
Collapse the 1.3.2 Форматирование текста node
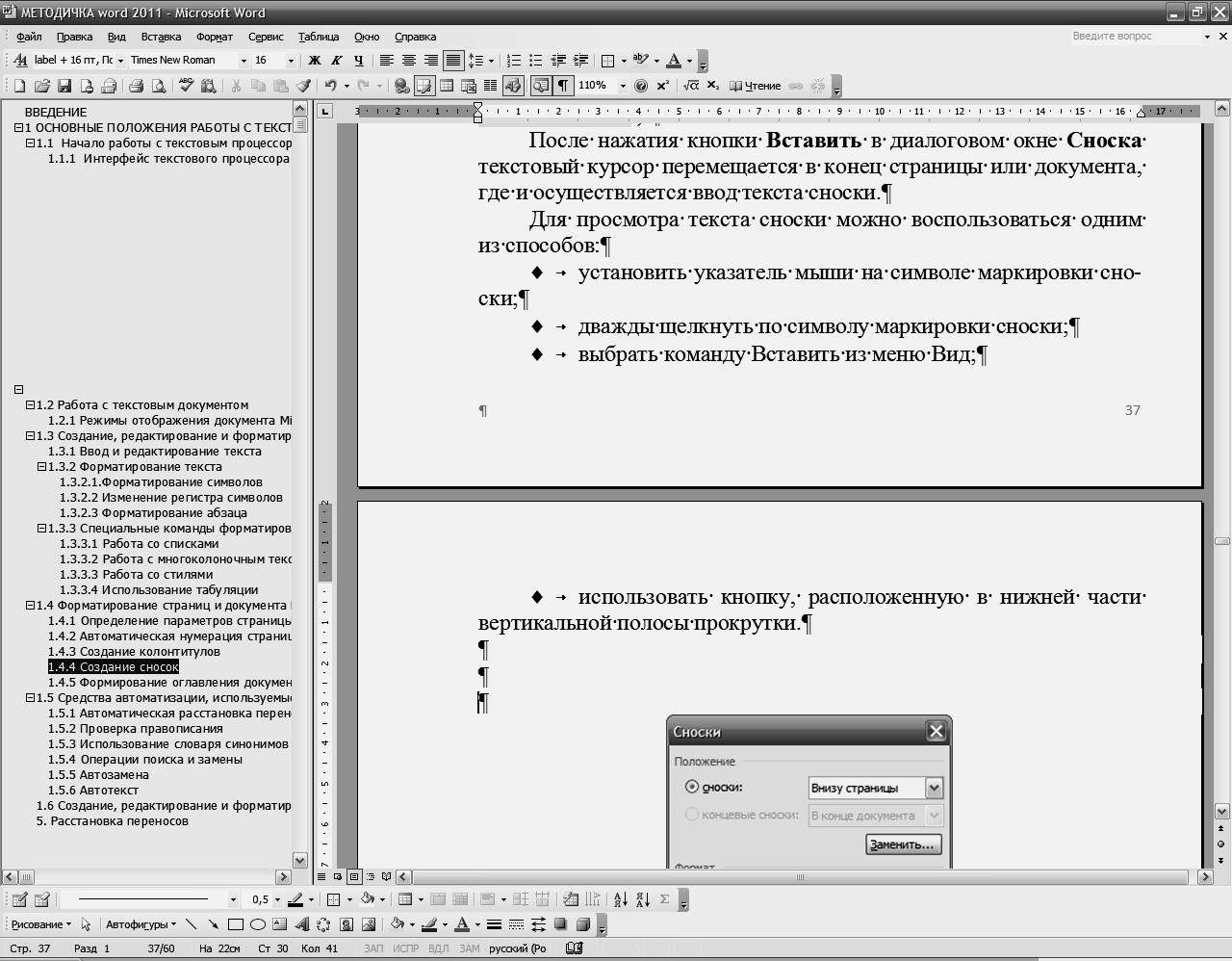pyautogui.click(x=41, y=467)
